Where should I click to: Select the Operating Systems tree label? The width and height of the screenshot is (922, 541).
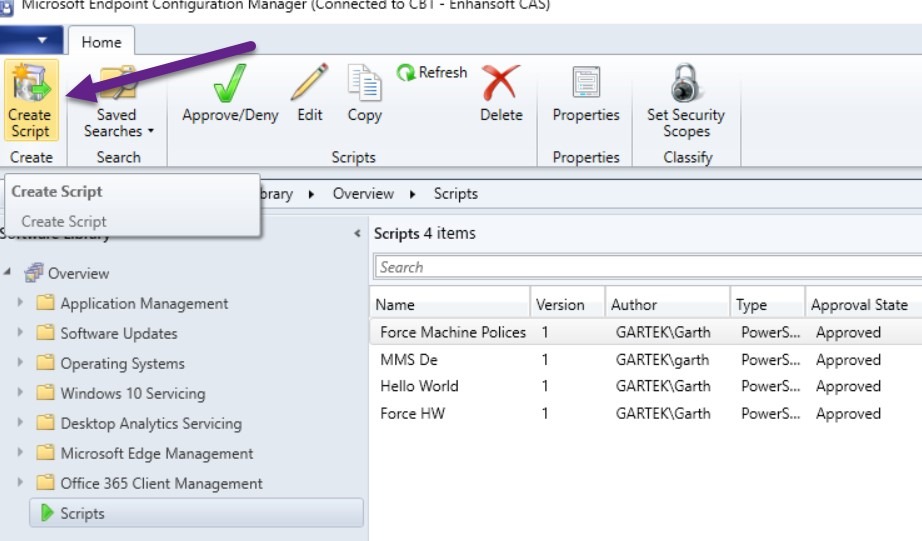pos(122,363)
